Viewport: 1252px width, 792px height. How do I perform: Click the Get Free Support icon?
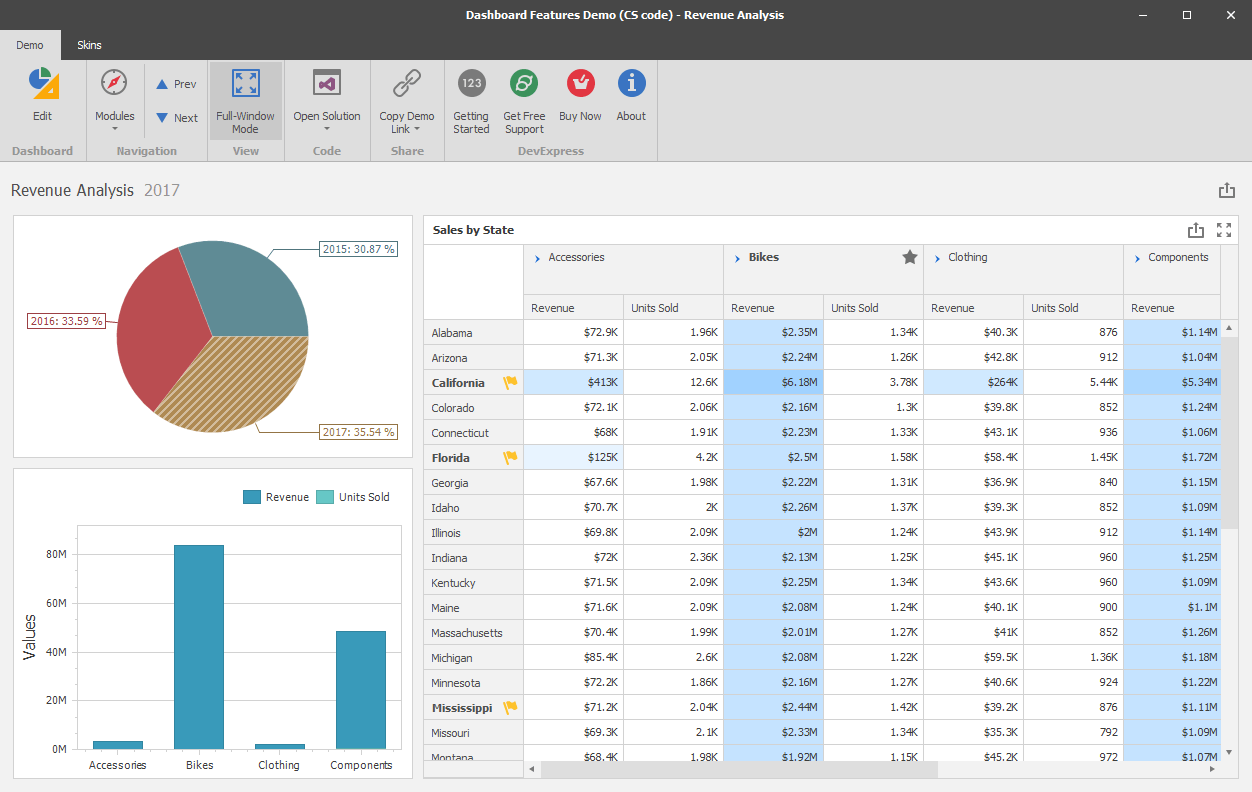(524, 84)
